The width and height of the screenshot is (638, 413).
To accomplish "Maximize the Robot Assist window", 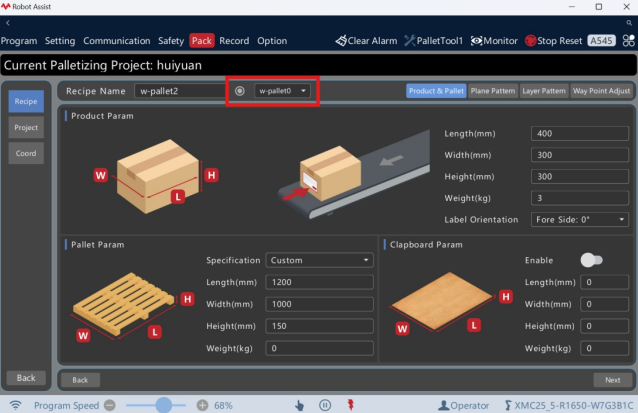I will click(599, 7).
